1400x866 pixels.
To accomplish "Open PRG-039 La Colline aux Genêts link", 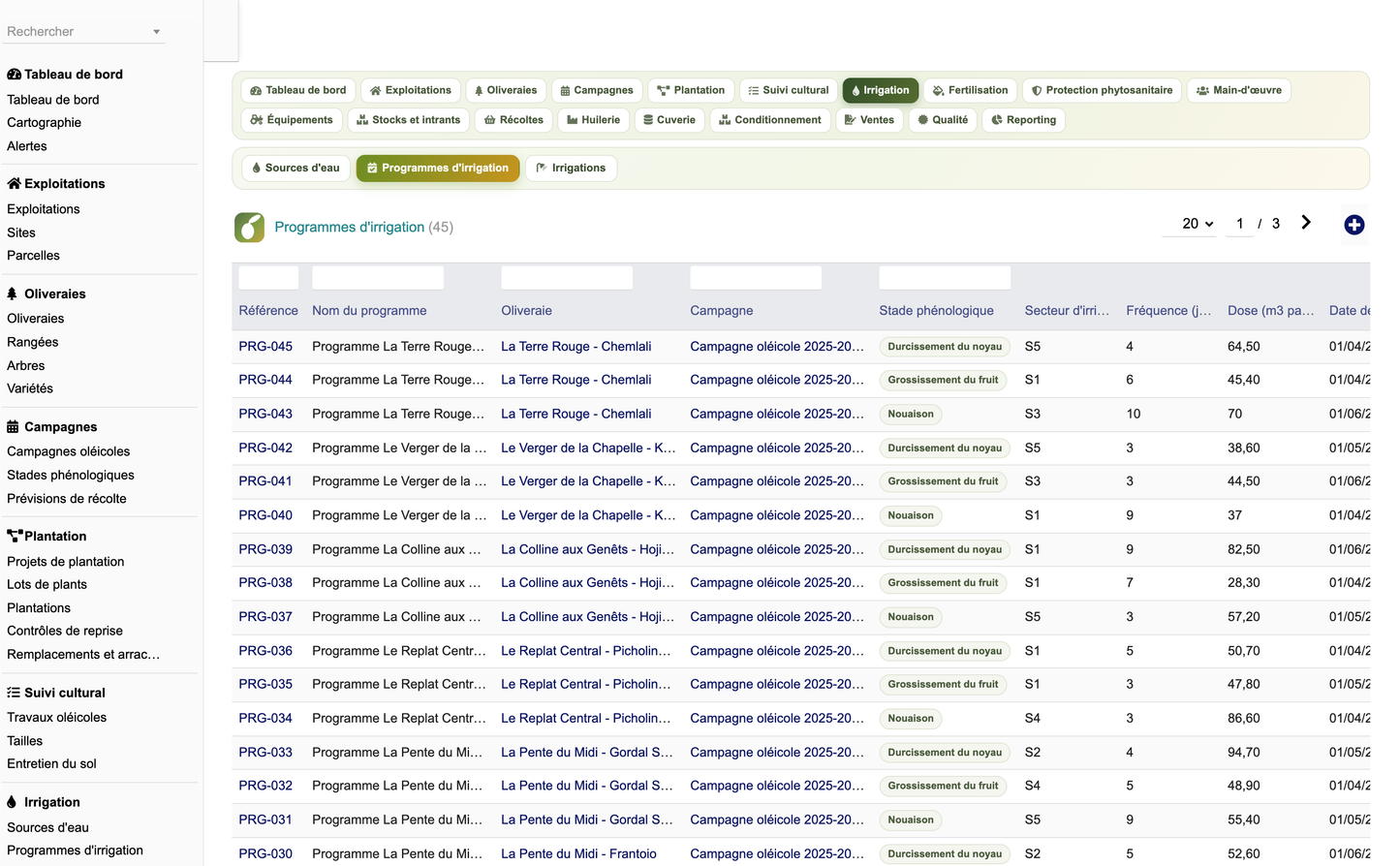I will [x=587, y=549].
